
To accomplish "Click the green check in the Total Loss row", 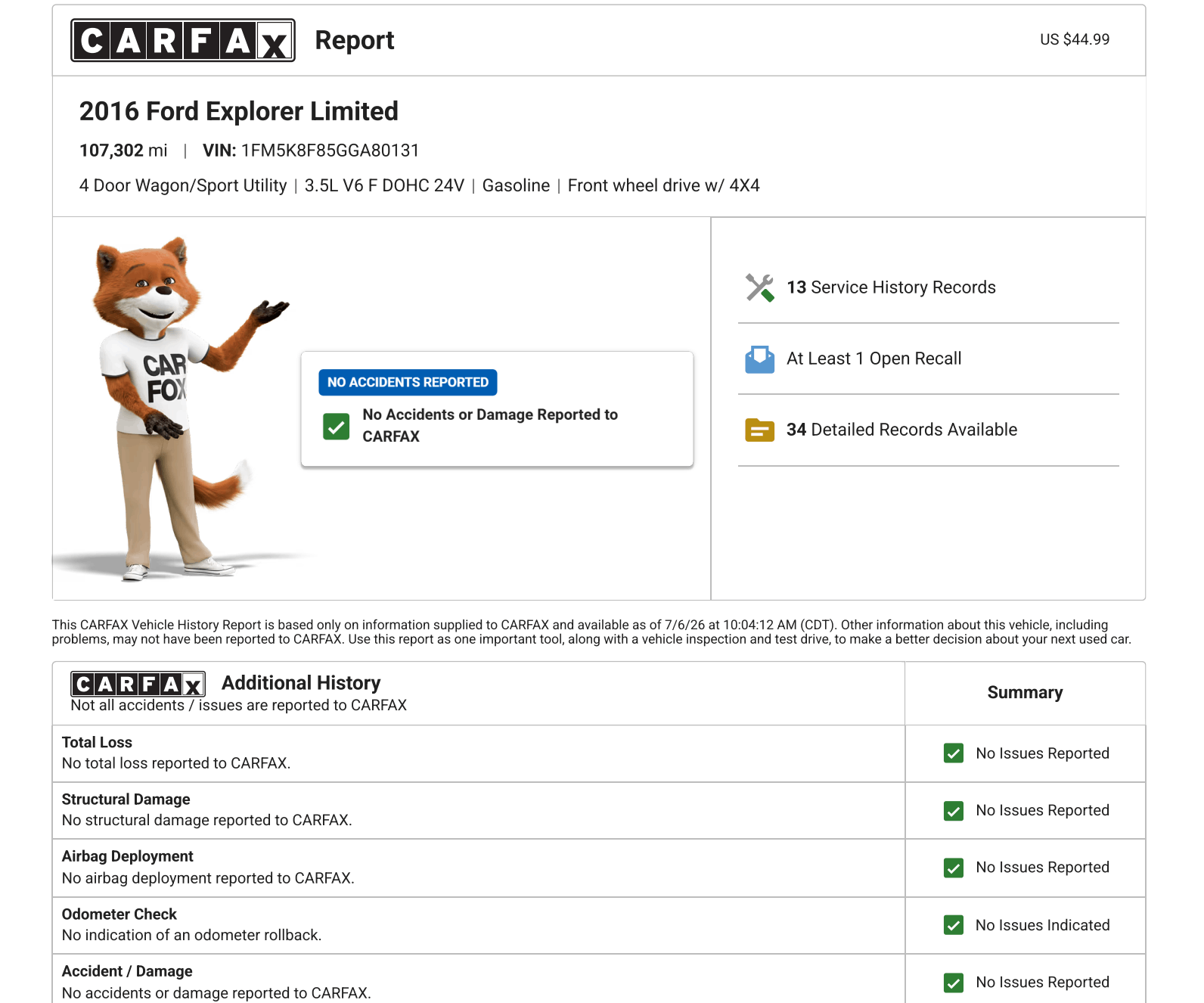I will point(954,753).
